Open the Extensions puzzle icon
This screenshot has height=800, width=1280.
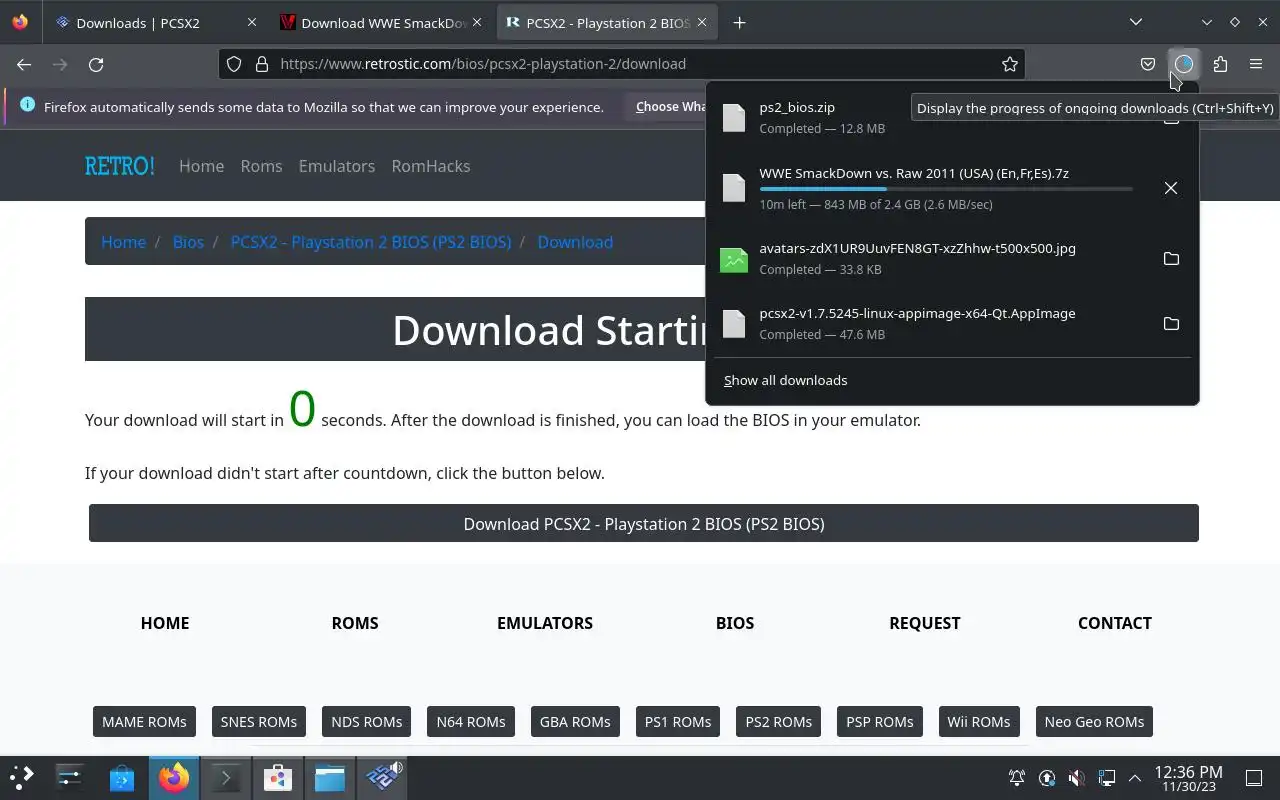1220,64
